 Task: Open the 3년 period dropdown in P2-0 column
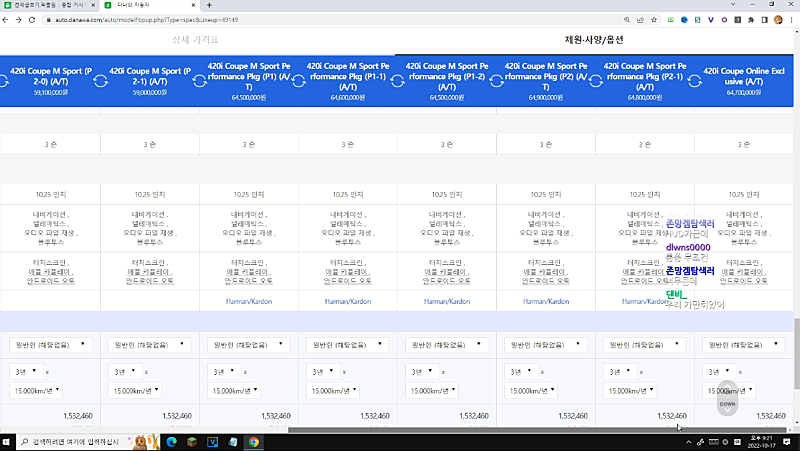point(27,372)
